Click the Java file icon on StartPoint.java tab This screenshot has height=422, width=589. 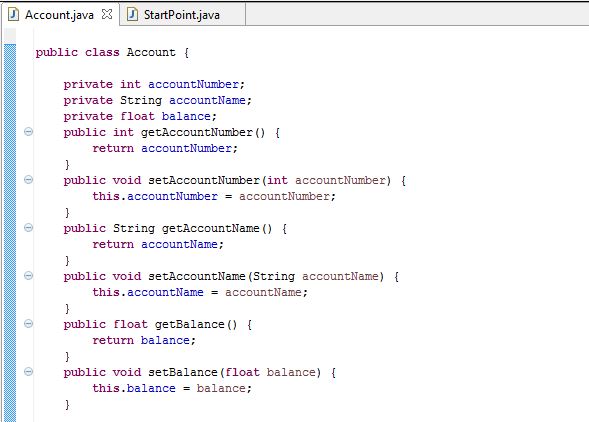(132, 15)
